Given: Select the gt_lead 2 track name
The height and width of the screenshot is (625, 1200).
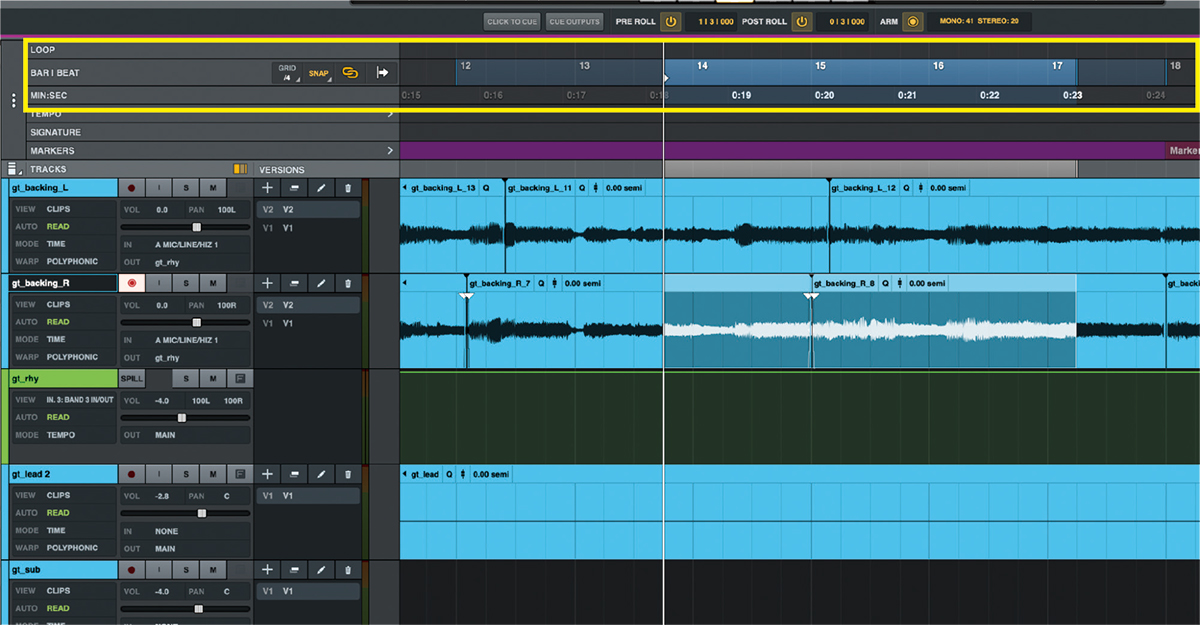Looking at the screenshot, I should (x=62, y=474).
